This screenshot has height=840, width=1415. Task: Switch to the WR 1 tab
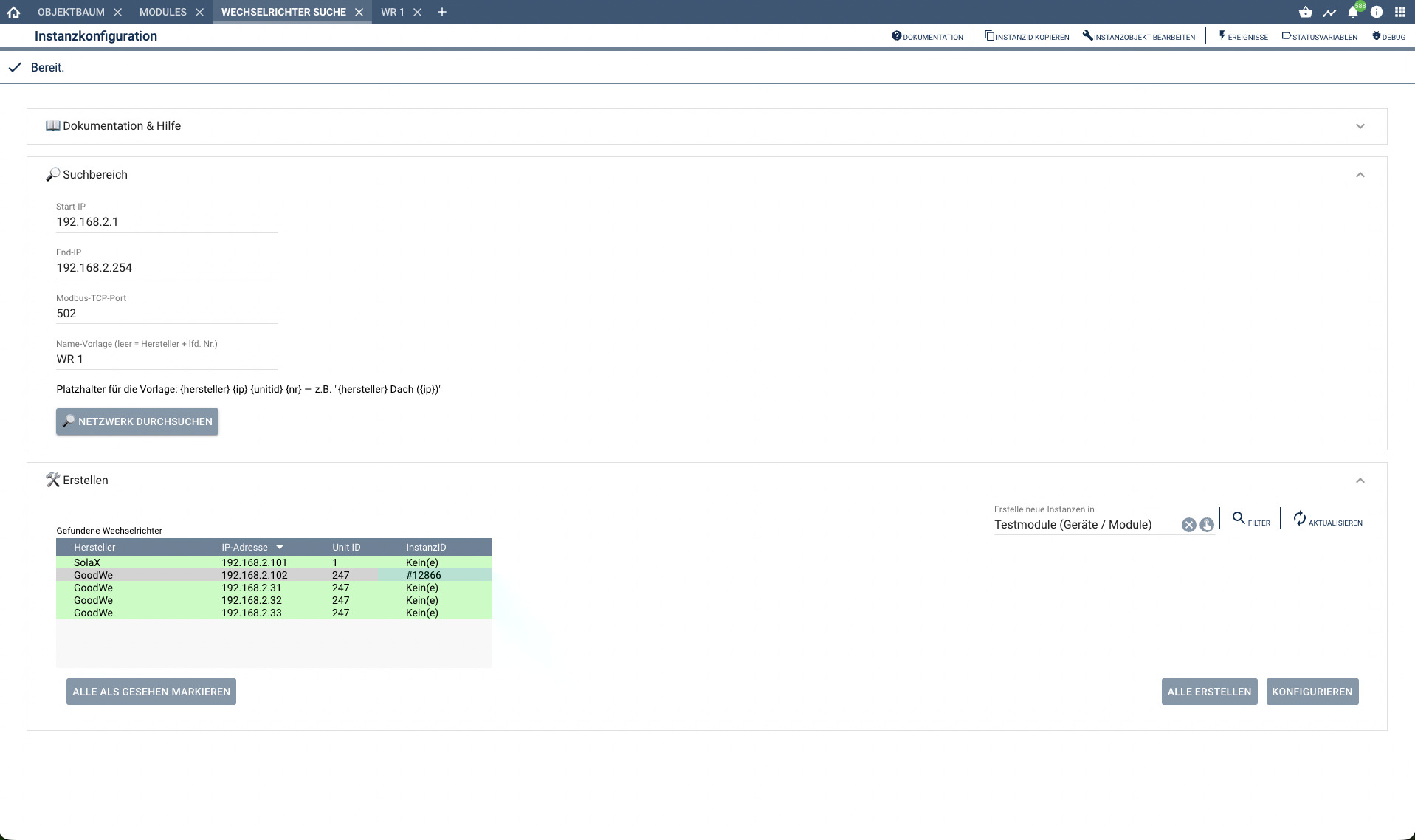click(393, 12)
